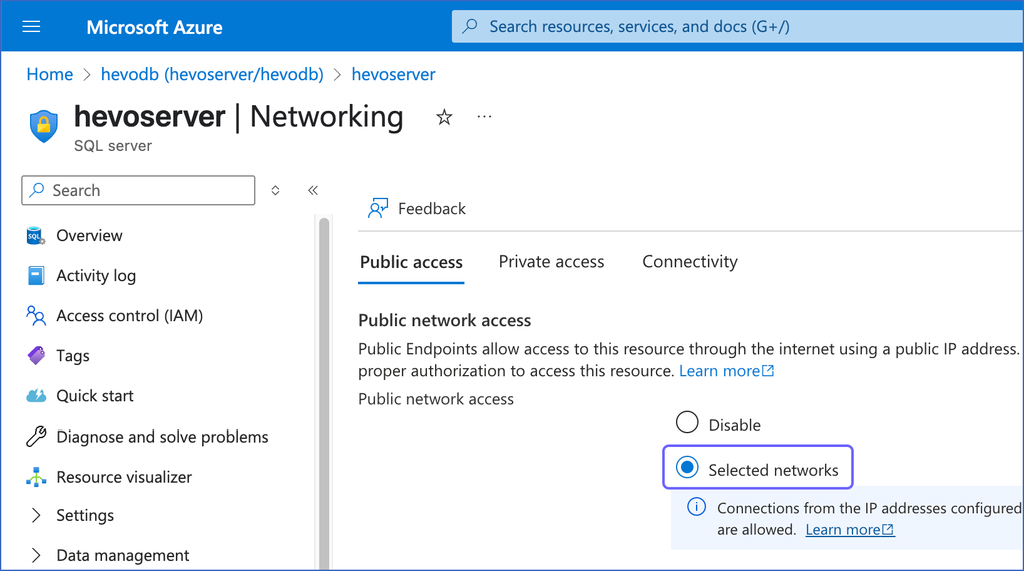Open hevodb (hevoserver/hevodb) breadcrumb

tap(212, 74)
